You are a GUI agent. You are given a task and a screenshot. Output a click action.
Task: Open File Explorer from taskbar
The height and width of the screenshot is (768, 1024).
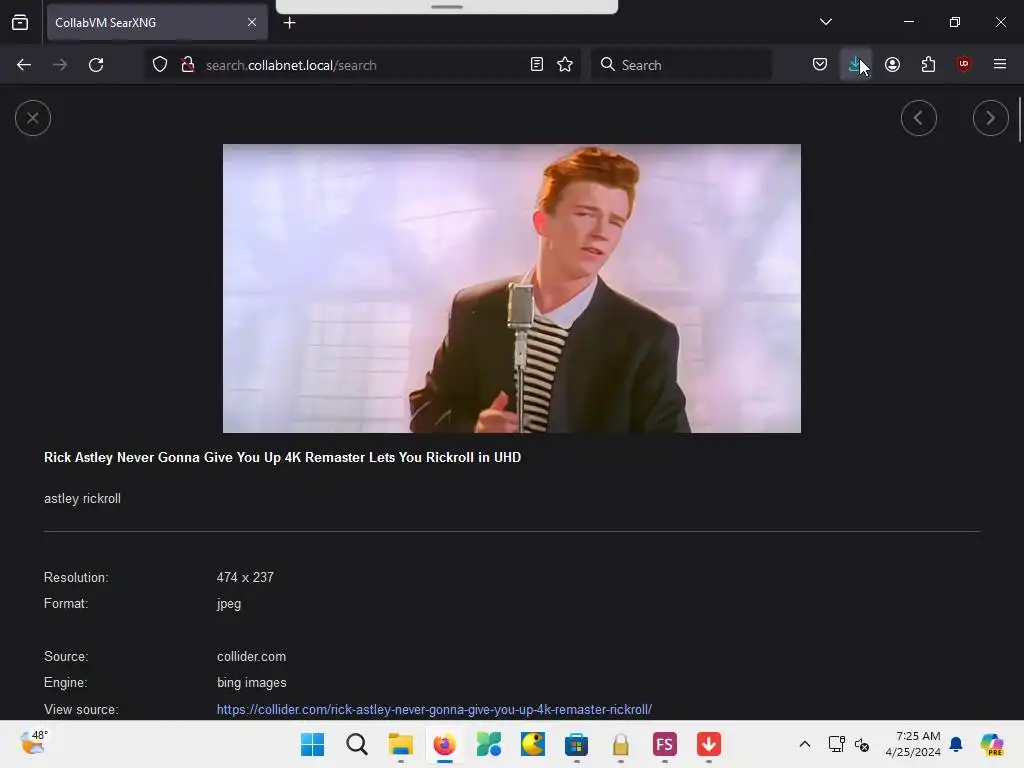[400, 744]
